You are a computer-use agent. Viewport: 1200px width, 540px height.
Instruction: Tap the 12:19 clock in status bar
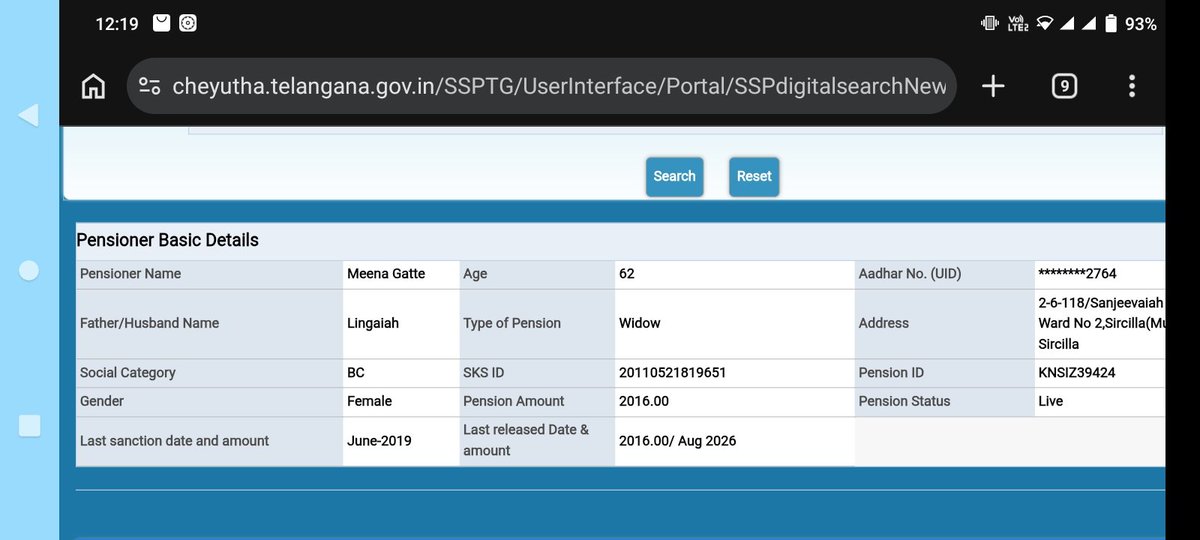(117, 24)
